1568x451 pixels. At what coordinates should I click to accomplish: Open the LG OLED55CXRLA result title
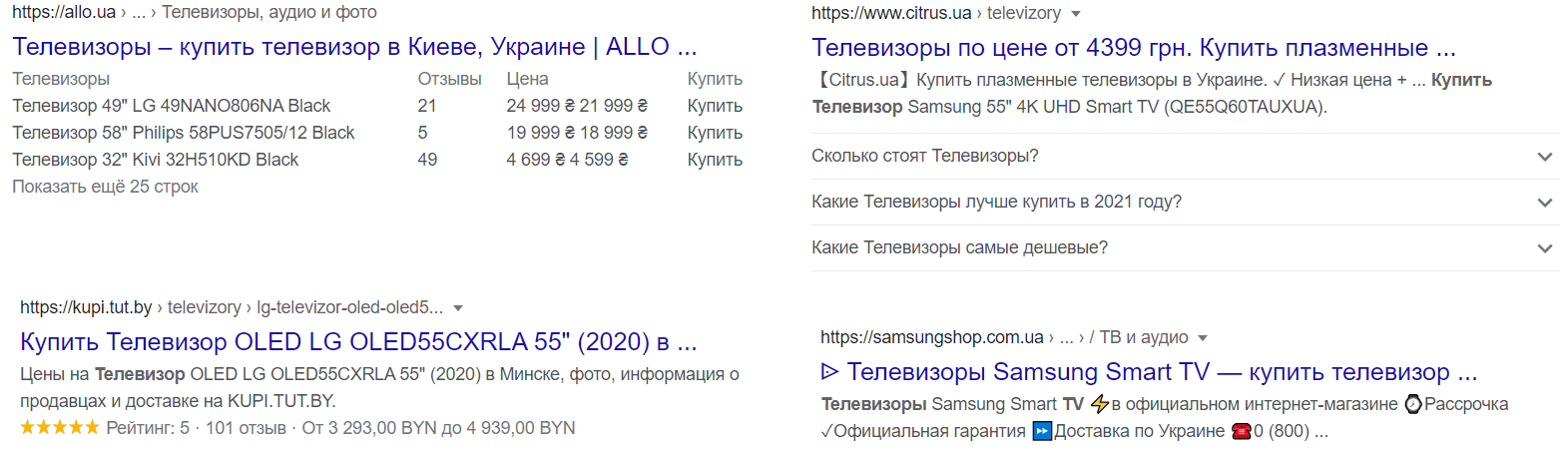pyautogui.click(x=358, y=342)
